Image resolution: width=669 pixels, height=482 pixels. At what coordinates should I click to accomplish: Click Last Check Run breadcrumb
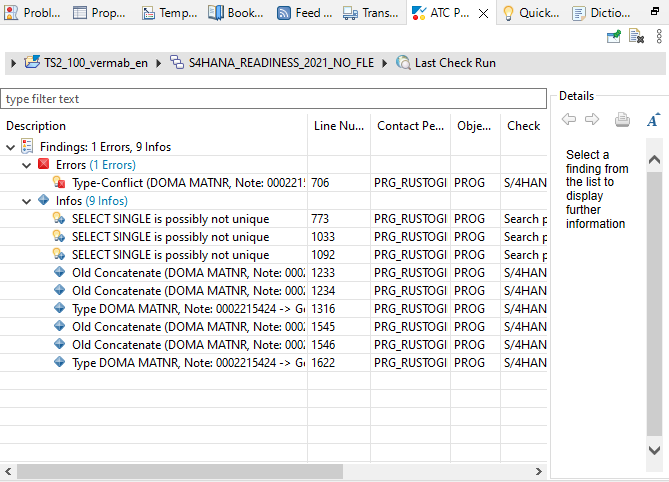(455, 63)
